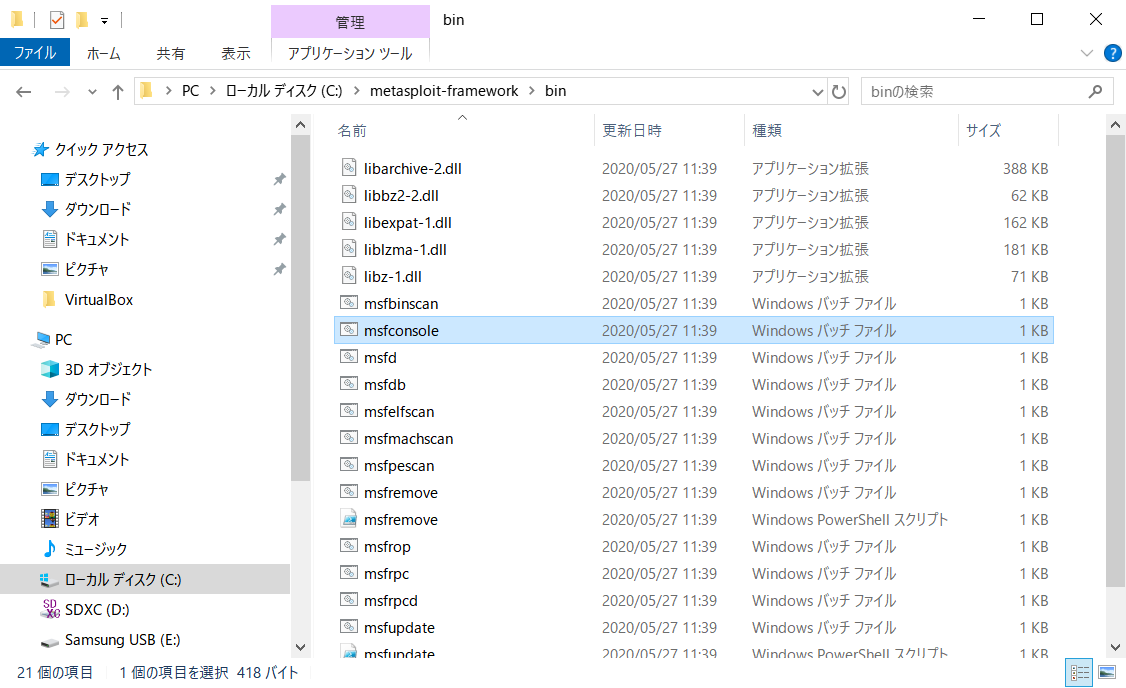The width and height of the screenshot is (1126, 688).
Task: Go forward with the right arrow
Action: (62, 92)
